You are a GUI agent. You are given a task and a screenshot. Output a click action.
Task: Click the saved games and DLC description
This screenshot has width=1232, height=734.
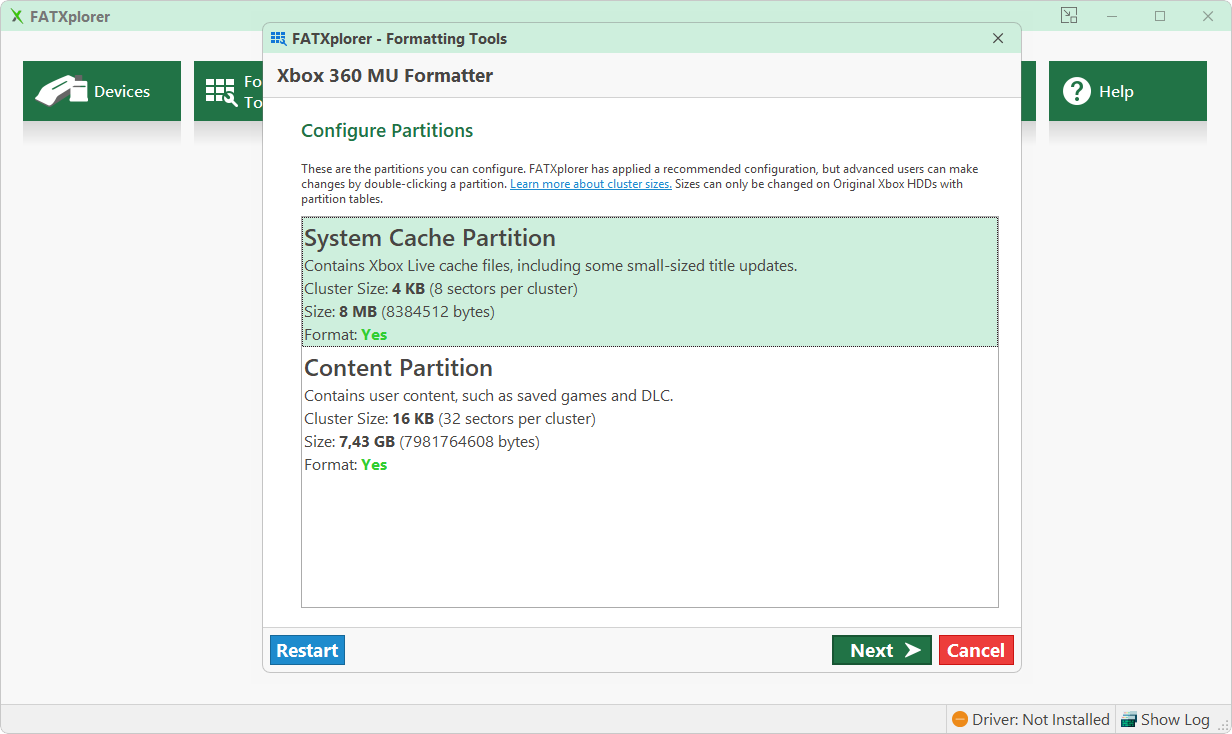pos(489,396)
